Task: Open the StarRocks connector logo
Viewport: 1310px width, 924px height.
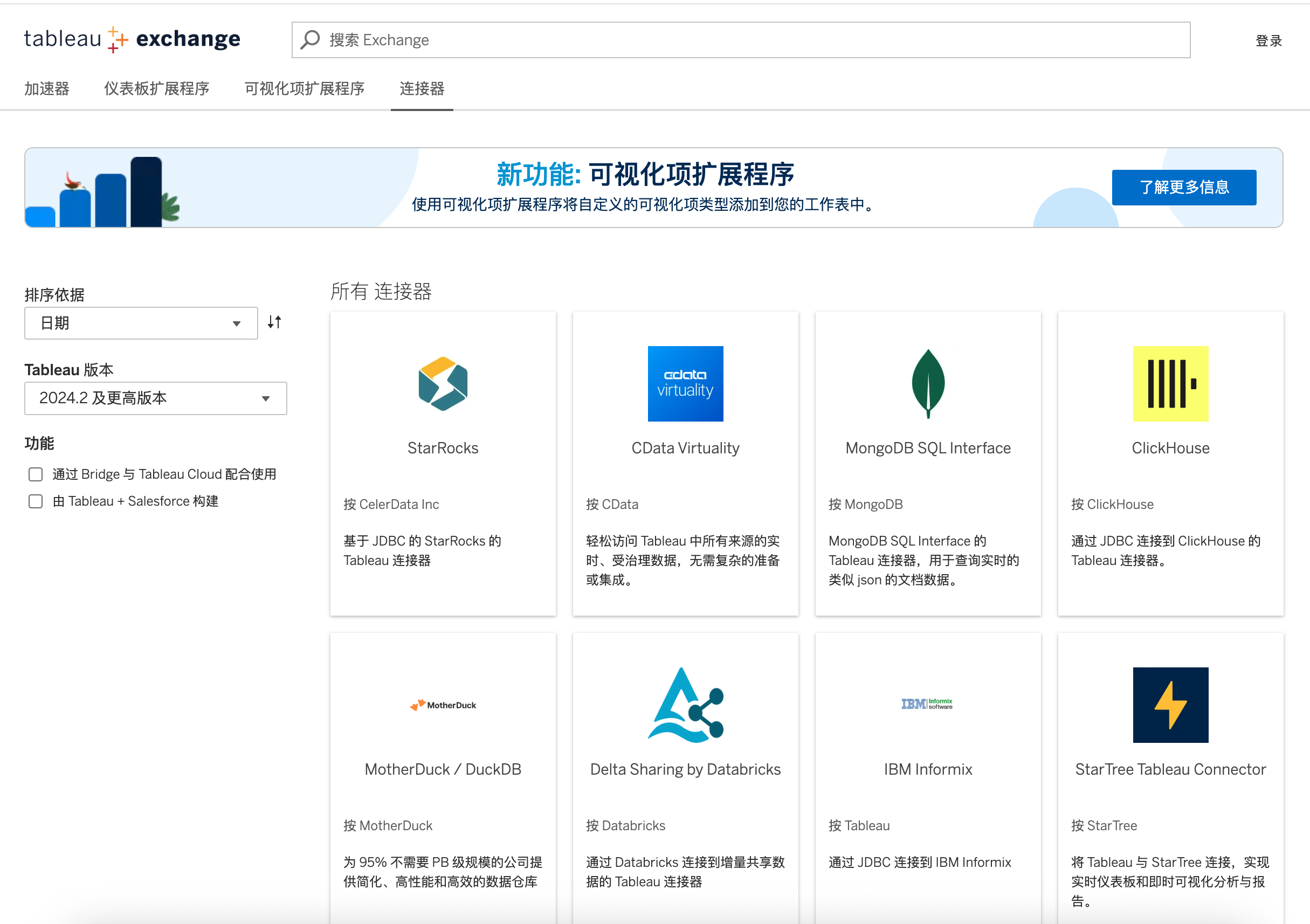Action: coord(443,383)
